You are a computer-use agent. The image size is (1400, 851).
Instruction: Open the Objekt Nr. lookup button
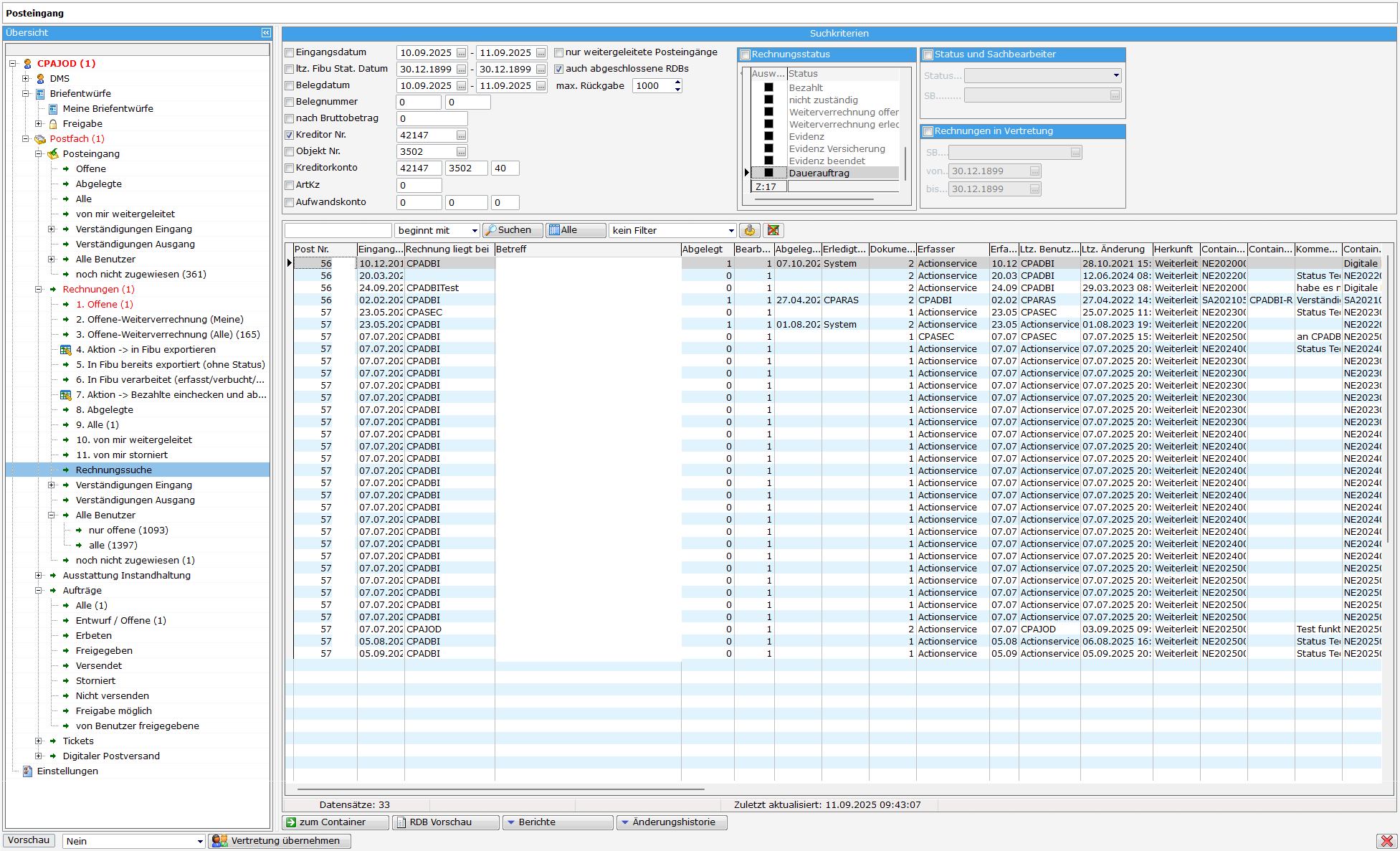[461, 152]
